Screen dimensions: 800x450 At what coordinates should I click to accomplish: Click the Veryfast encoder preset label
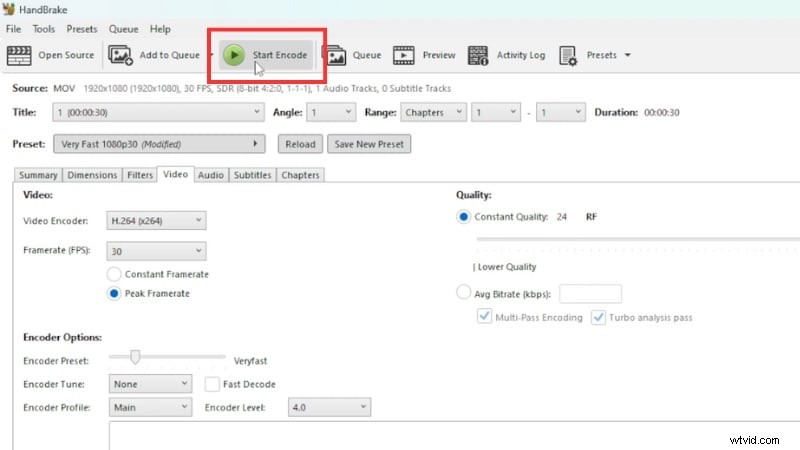[x=251, y=361]
